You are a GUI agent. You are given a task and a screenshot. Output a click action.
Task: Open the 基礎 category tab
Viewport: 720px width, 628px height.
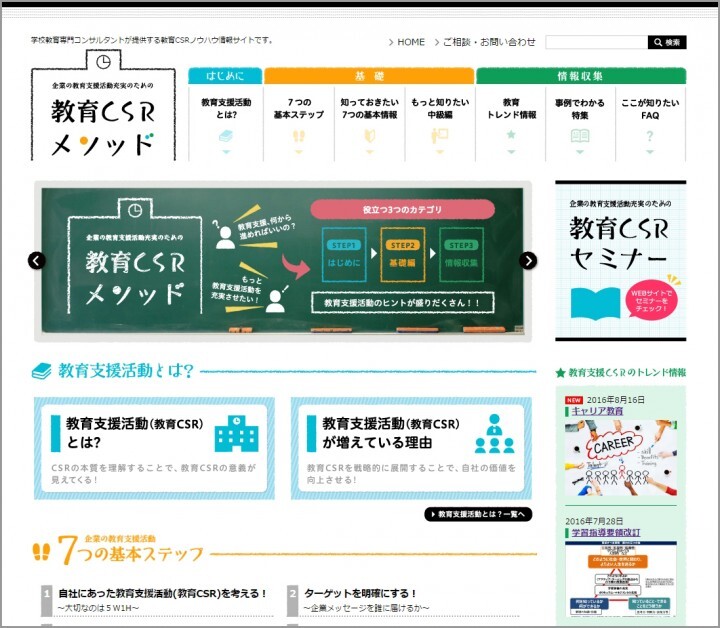369,76
